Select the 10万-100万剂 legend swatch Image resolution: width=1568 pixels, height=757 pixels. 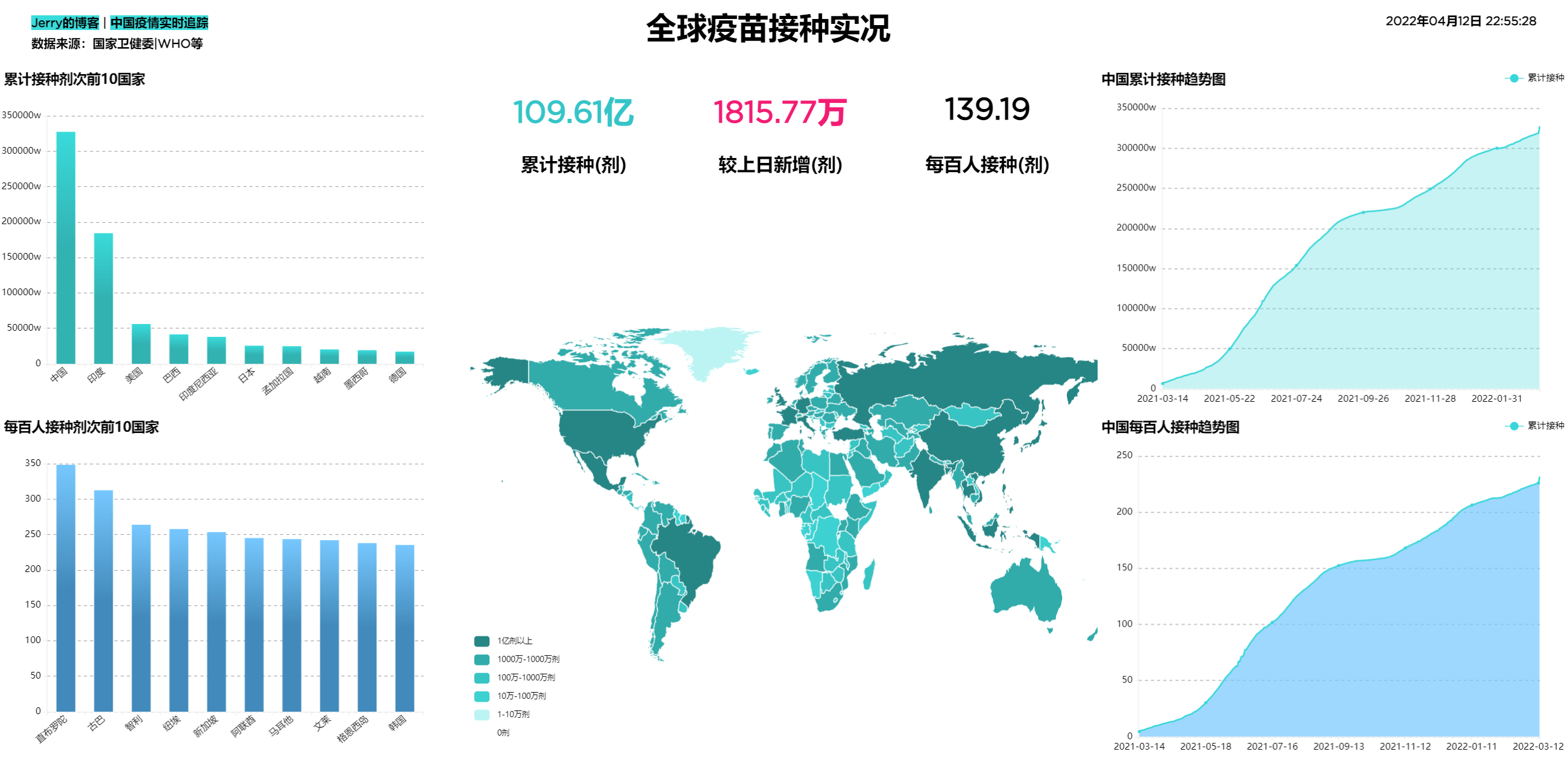coord(481,696)
